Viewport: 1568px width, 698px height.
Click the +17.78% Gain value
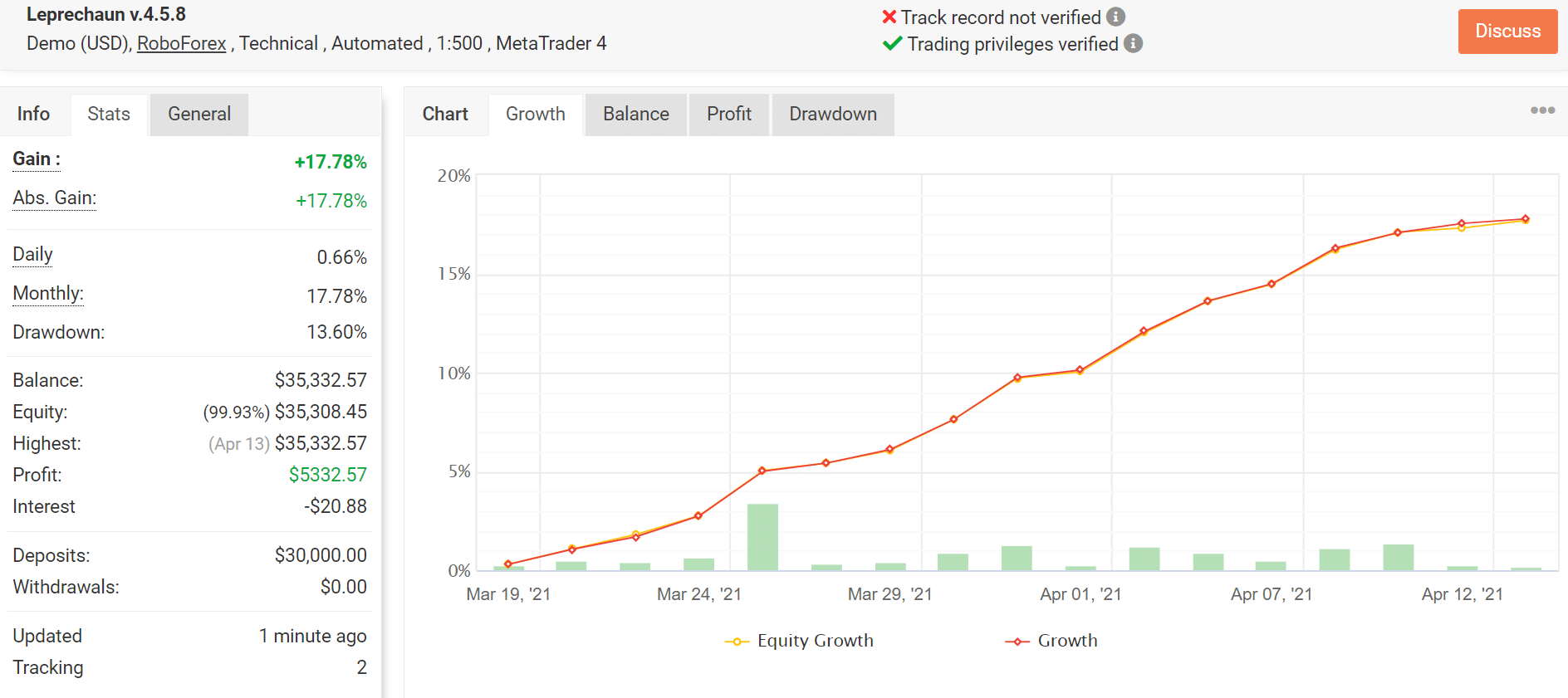coord(331,162)
